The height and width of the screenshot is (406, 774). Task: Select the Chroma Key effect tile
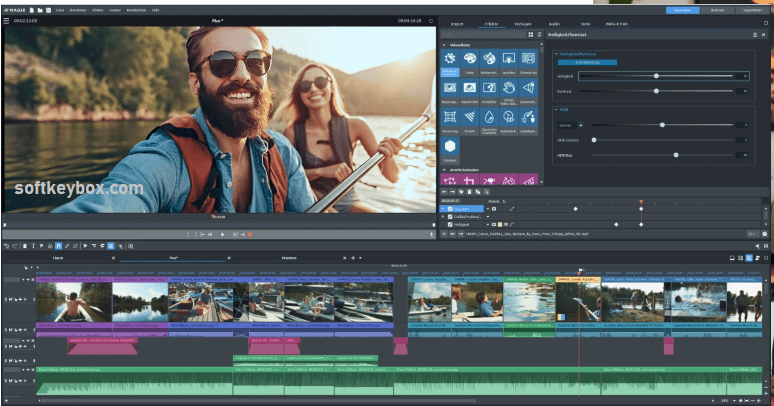point(528,63)
